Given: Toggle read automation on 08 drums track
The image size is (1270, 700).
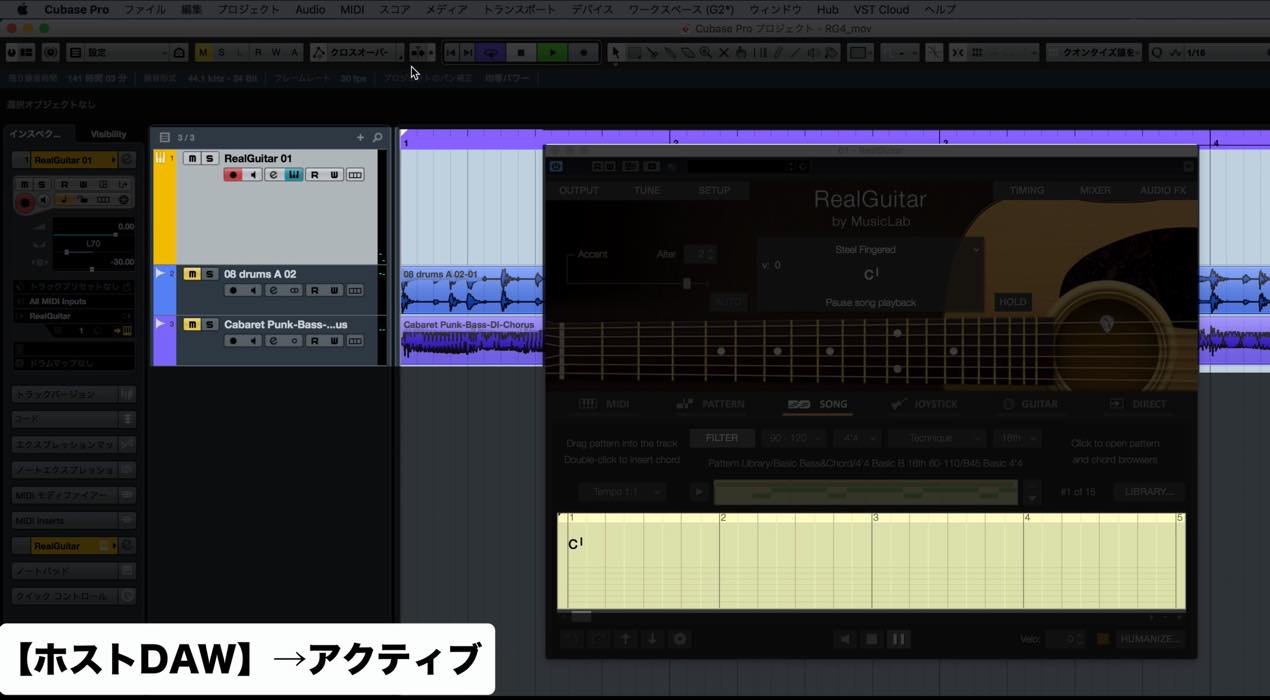Looking at the screenshot, I should 314,290.
